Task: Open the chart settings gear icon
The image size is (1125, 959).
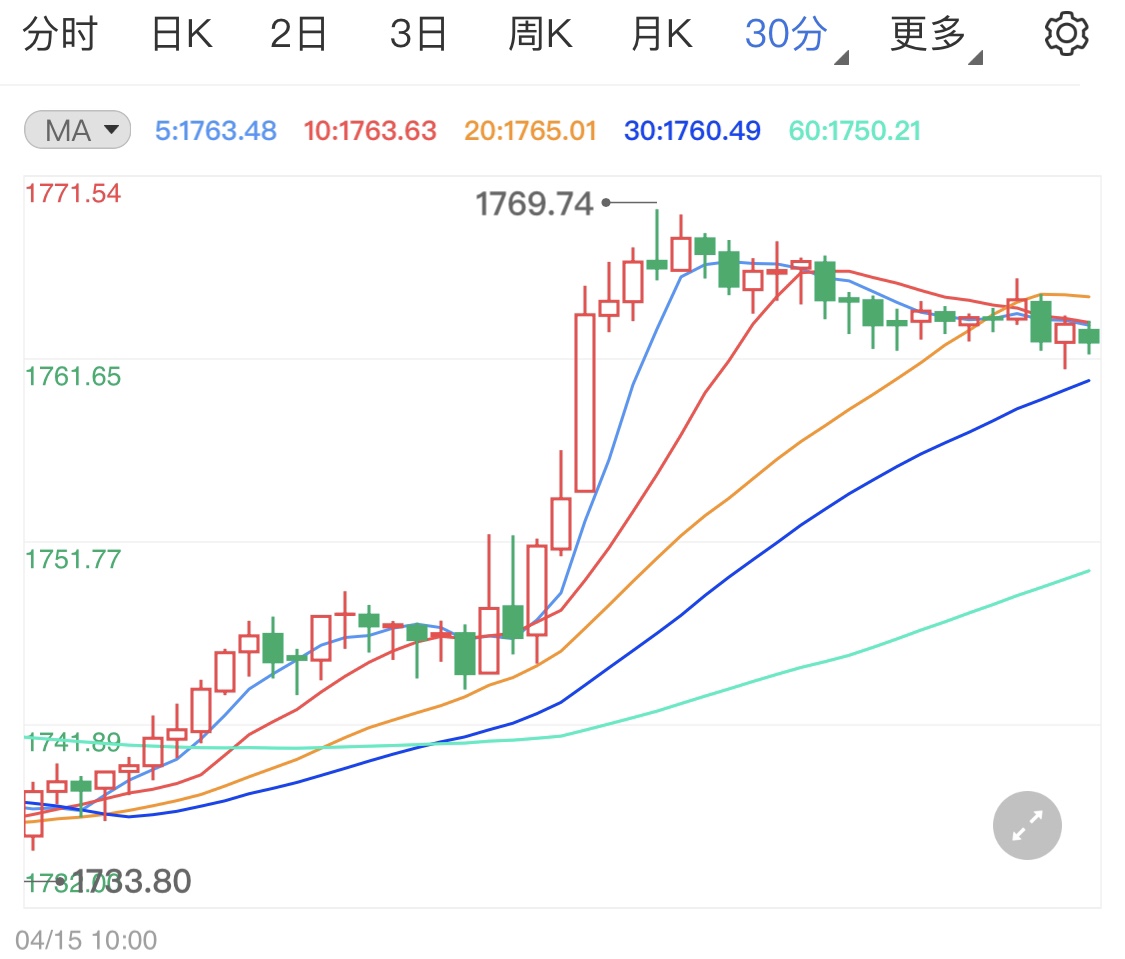Action: (x=1065, y=33)
